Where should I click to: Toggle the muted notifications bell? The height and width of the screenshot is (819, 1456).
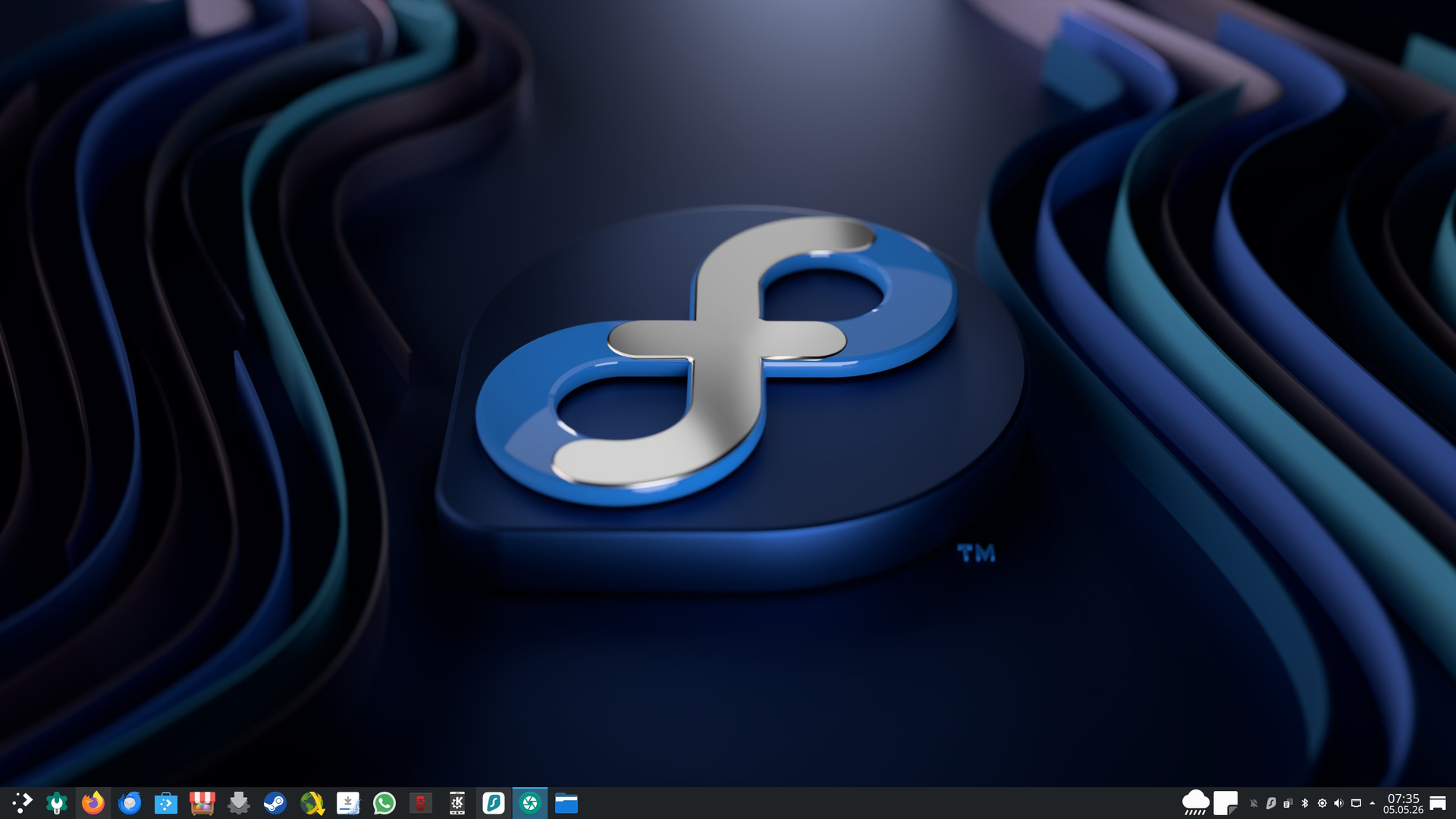(x=1254, y=803)
